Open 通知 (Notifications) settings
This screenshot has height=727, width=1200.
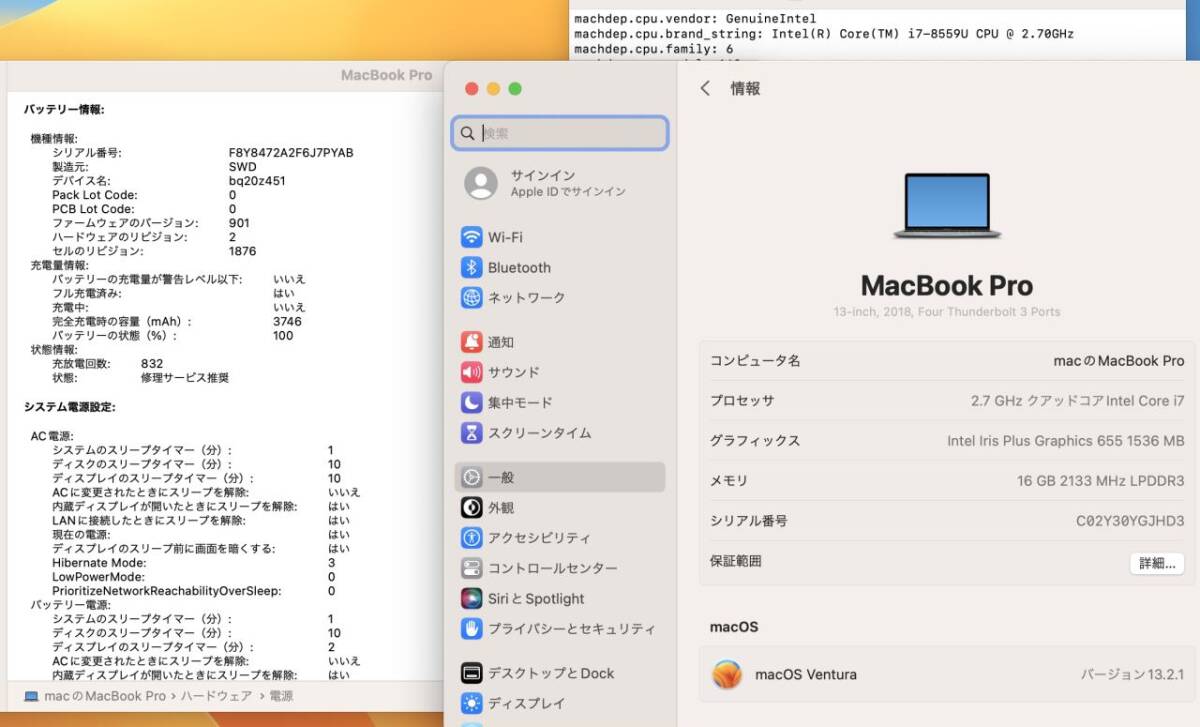pos(500,341)
